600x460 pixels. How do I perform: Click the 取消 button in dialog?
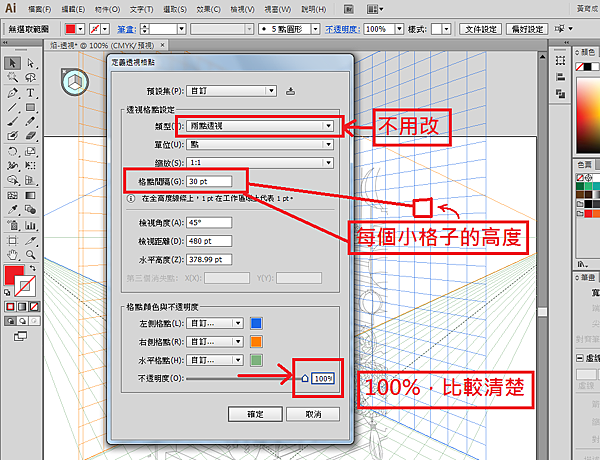point(313,414)
